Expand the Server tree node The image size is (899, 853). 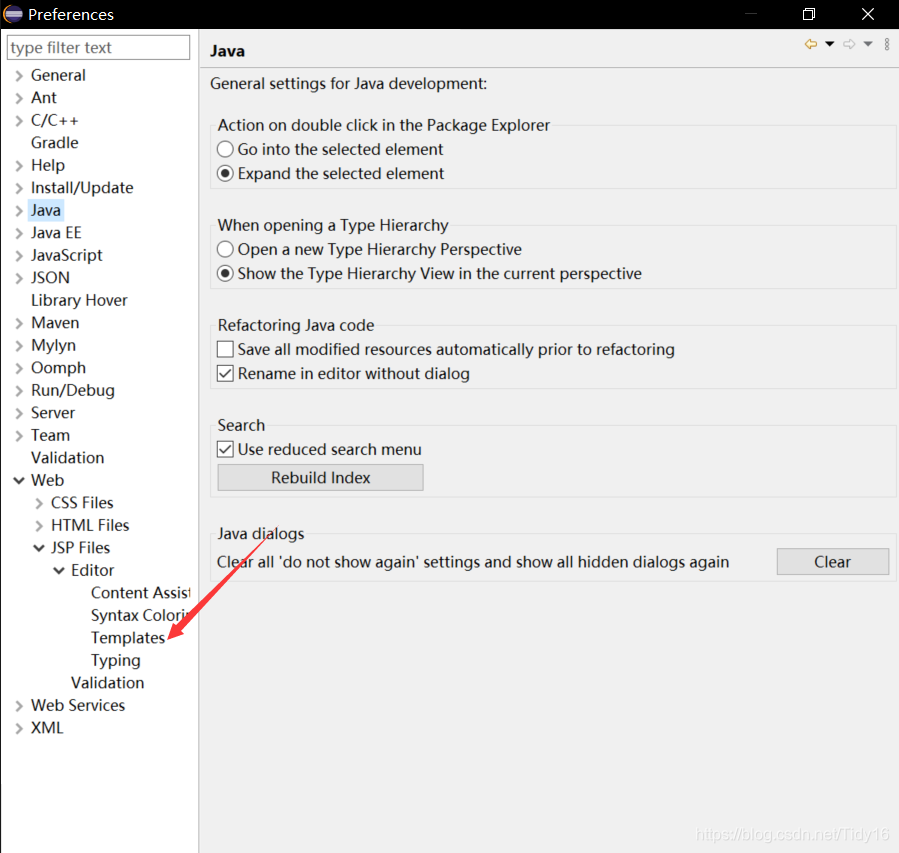tap(19, 413)
